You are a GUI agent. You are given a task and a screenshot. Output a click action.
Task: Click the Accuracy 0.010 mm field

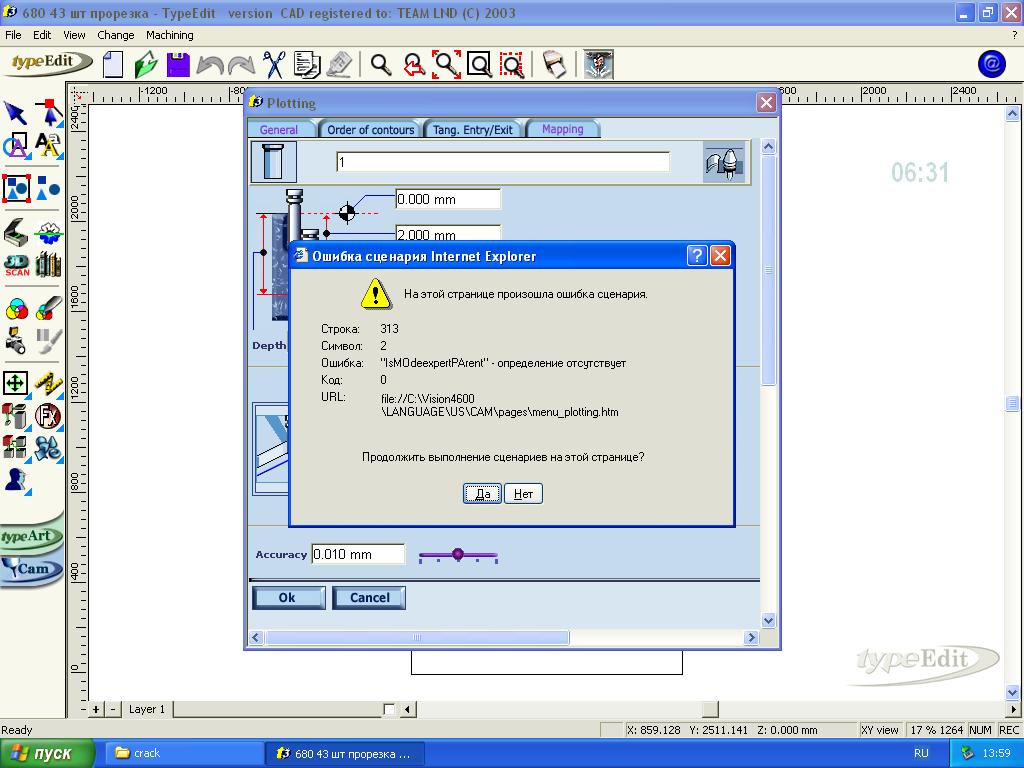pyautogui.click(x=358, y=554)
